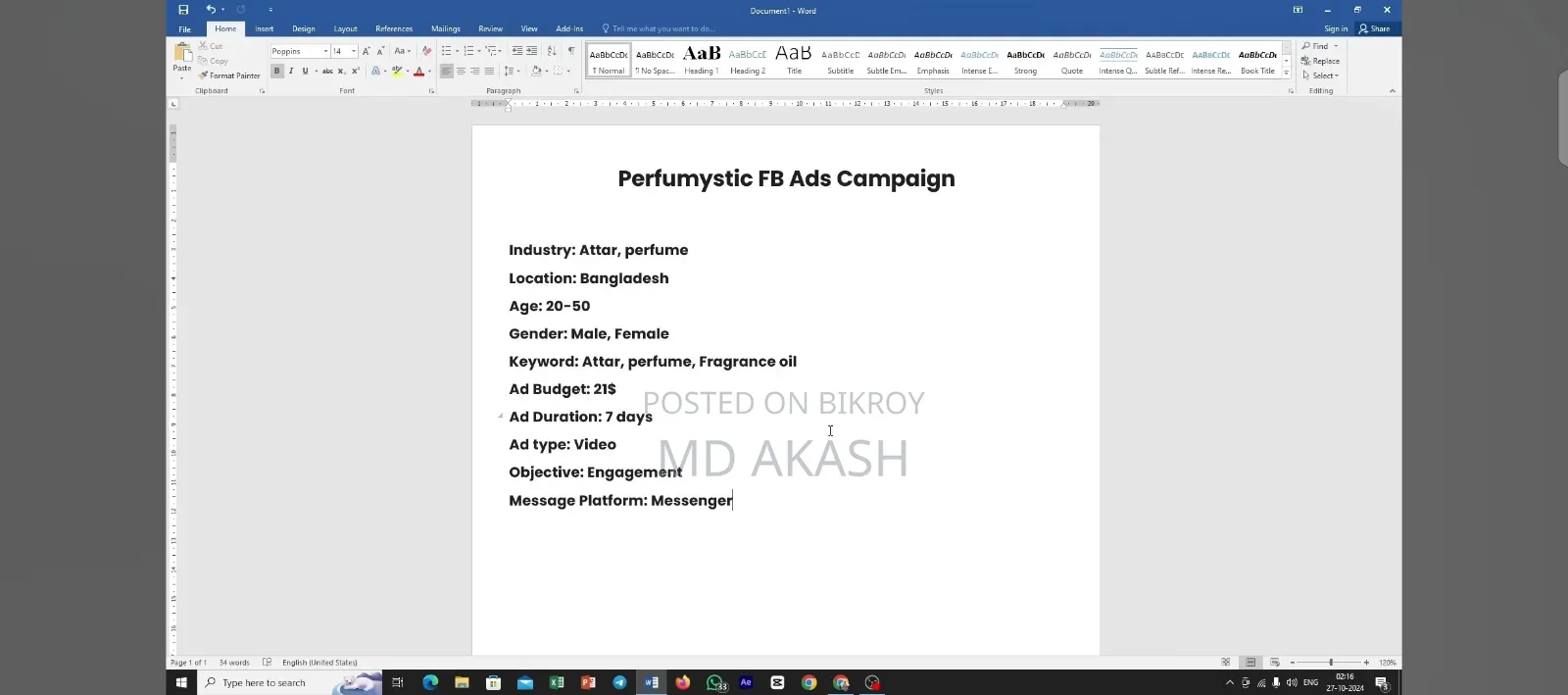Switch to the Design tab
Screen dimensions: 1568x695
click(x=304, y=29)
